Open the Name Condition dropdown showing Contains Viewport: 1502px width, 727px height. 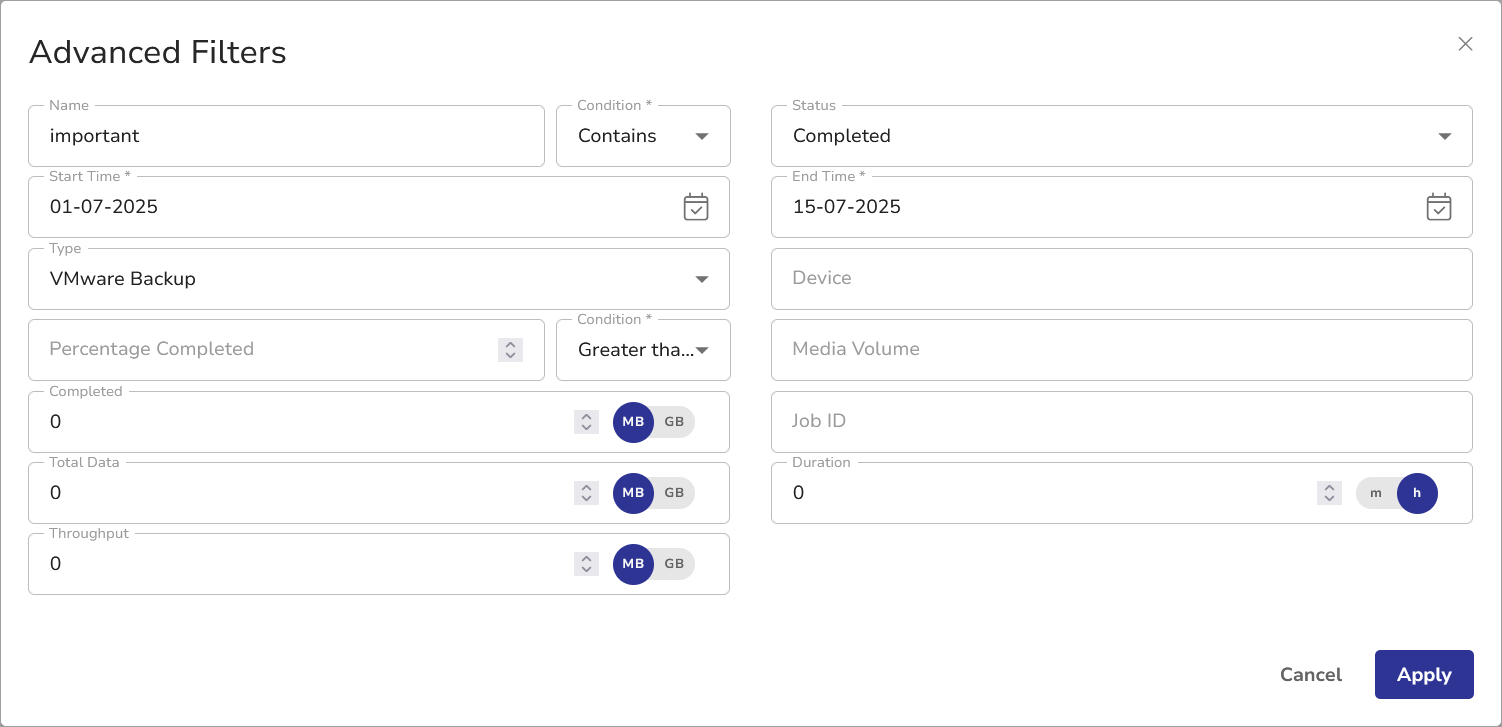pos(643,136)
